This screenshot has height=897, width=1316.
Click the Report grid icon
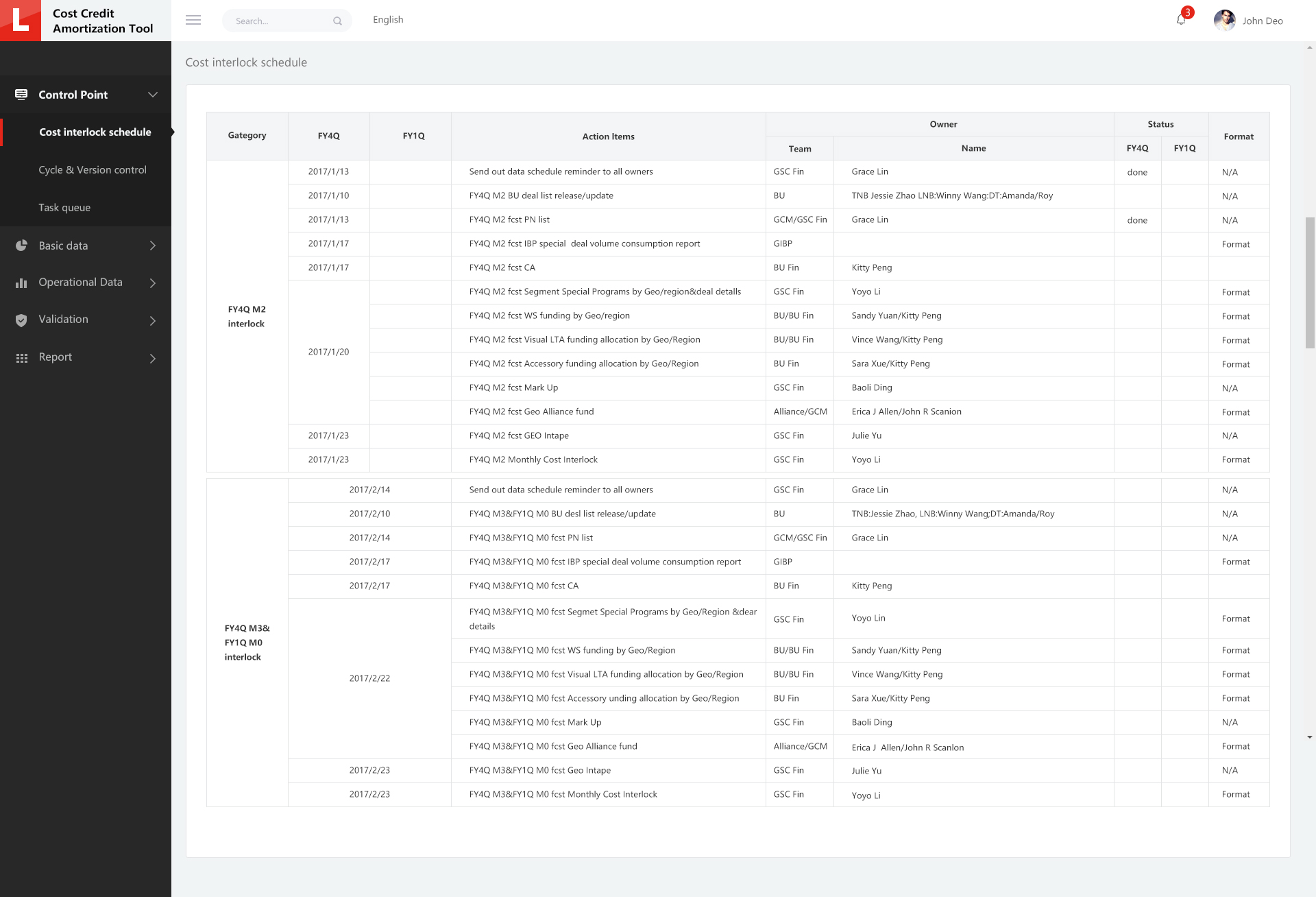21,357
